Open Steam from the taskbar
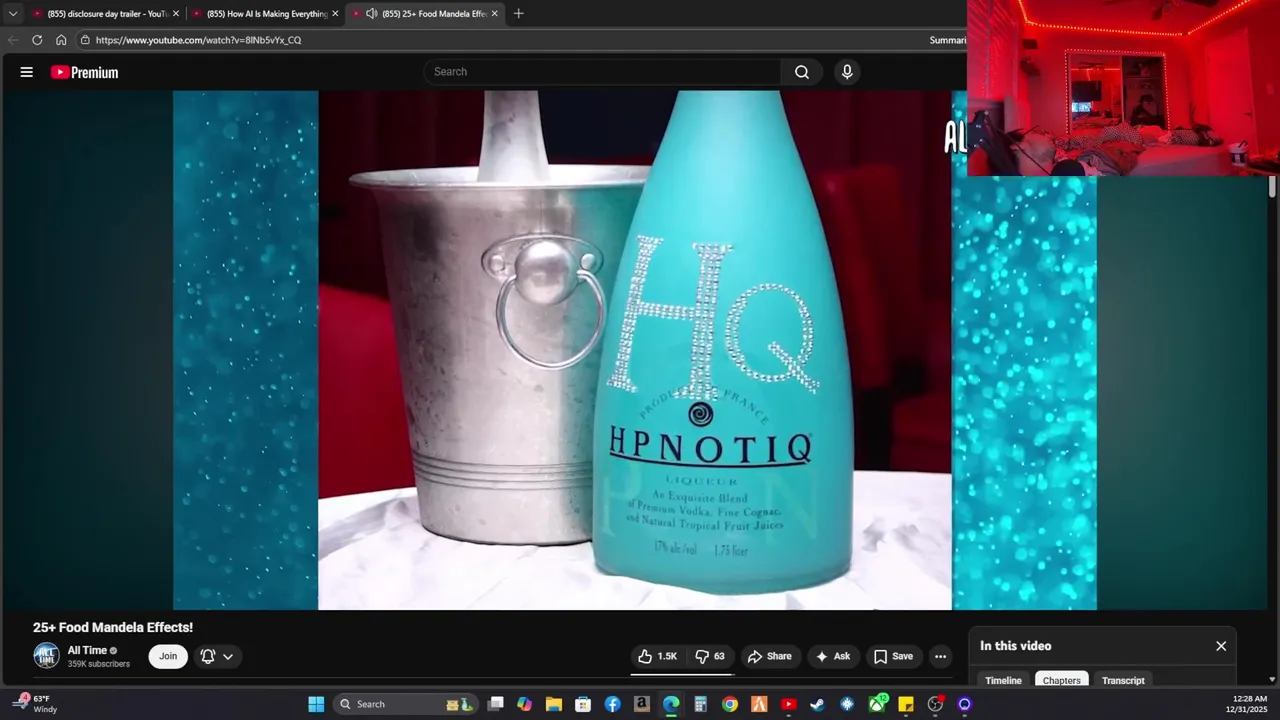Viewport: 1280px width, 720px height. 818,704
